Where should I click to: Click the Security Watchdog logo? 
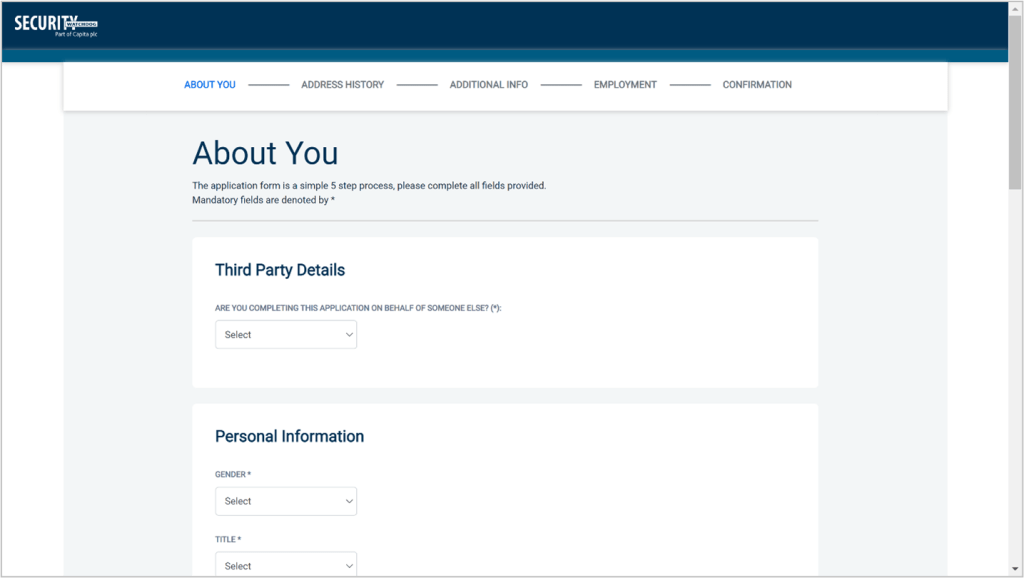55,26
